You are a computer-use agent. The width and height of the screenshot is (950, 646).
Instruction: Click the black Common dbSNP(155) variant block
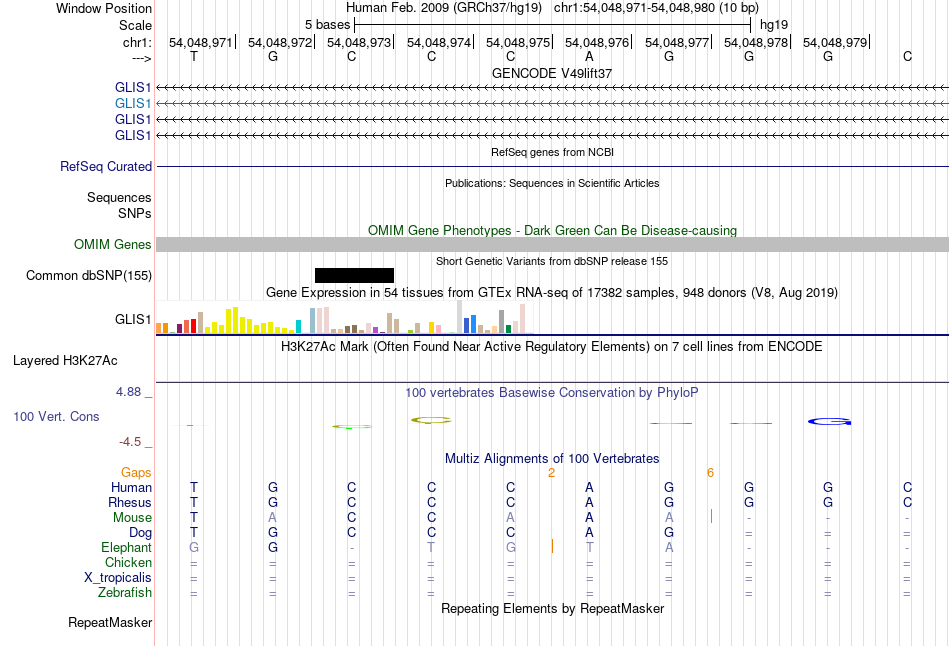coord(354,276)
